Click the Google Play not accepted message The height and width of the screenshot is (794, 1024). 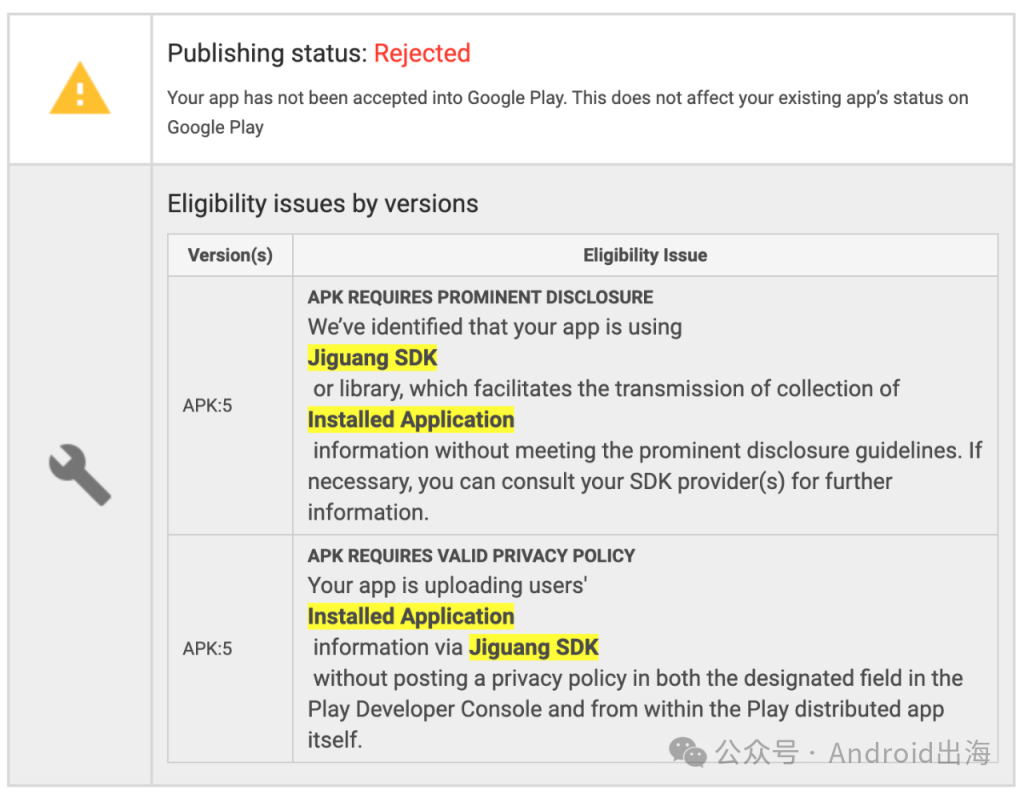coord(568,112)
